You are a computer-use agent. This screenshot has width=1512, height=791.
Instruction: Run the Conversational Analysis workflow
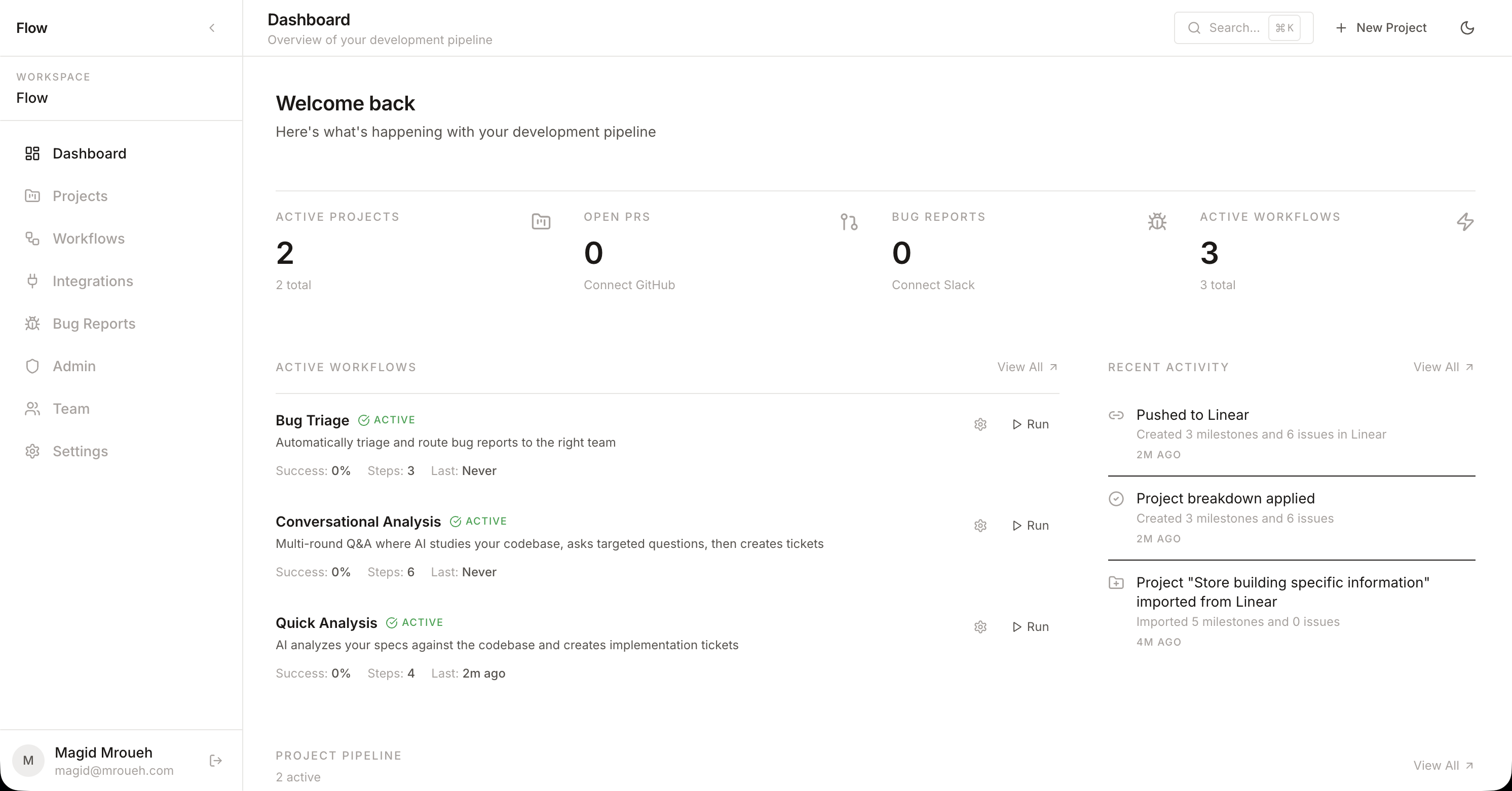(x=1030, y=526)
